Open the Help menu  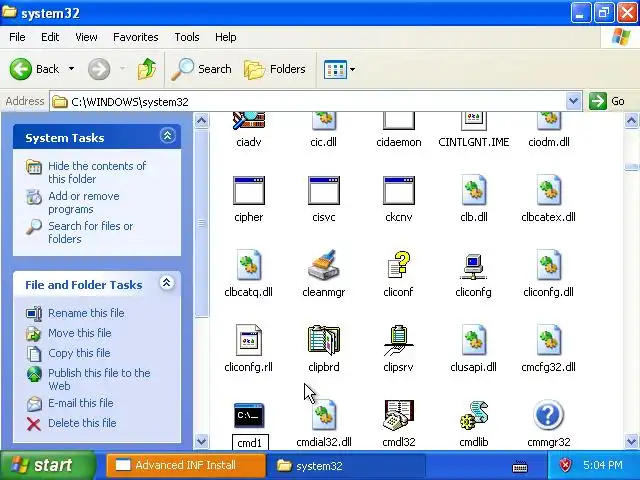pos(225,37)
